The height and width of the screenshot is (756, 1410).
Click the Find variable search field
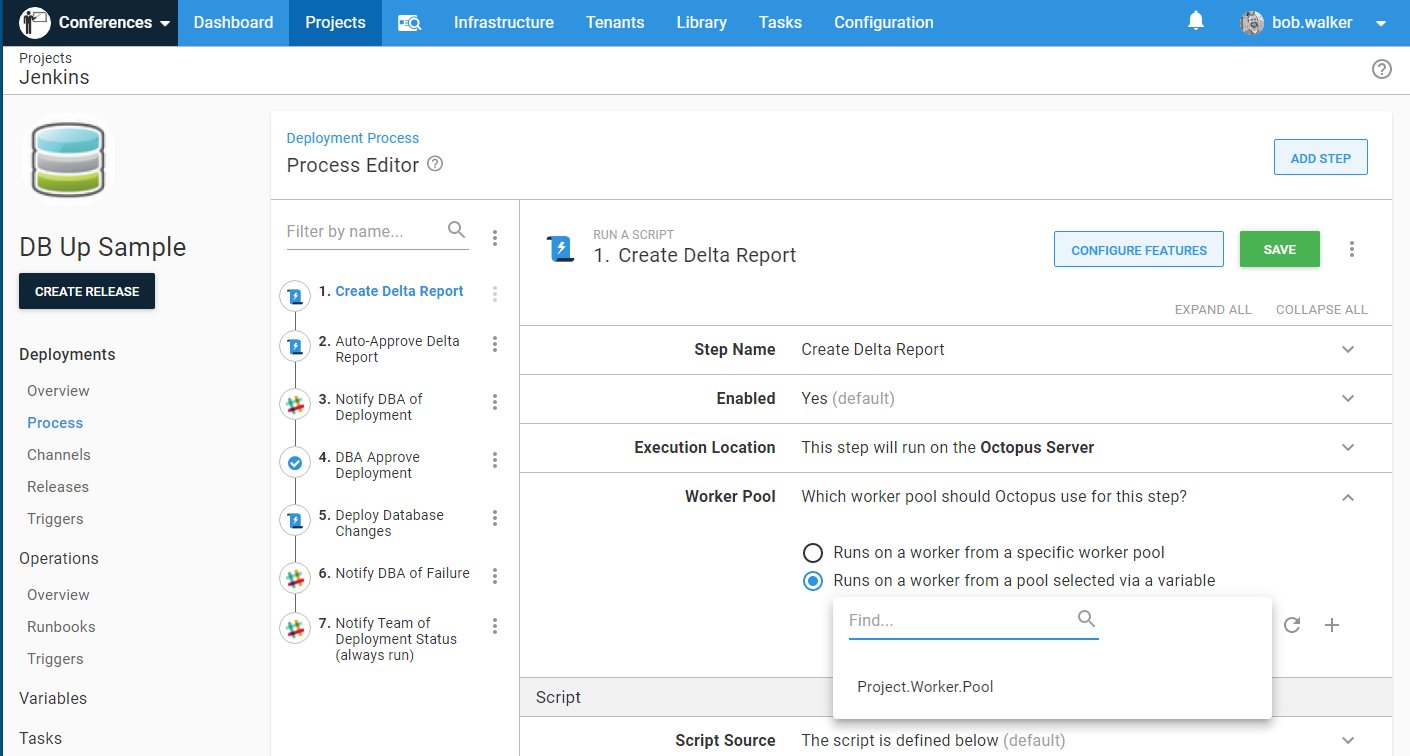(960, 621)
